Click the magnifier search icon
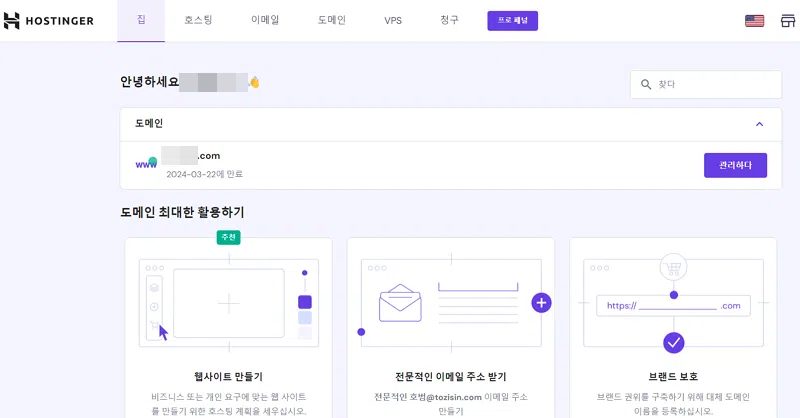Image resolution: width=800 pixels, height=418 pixels. pos(646,84)
